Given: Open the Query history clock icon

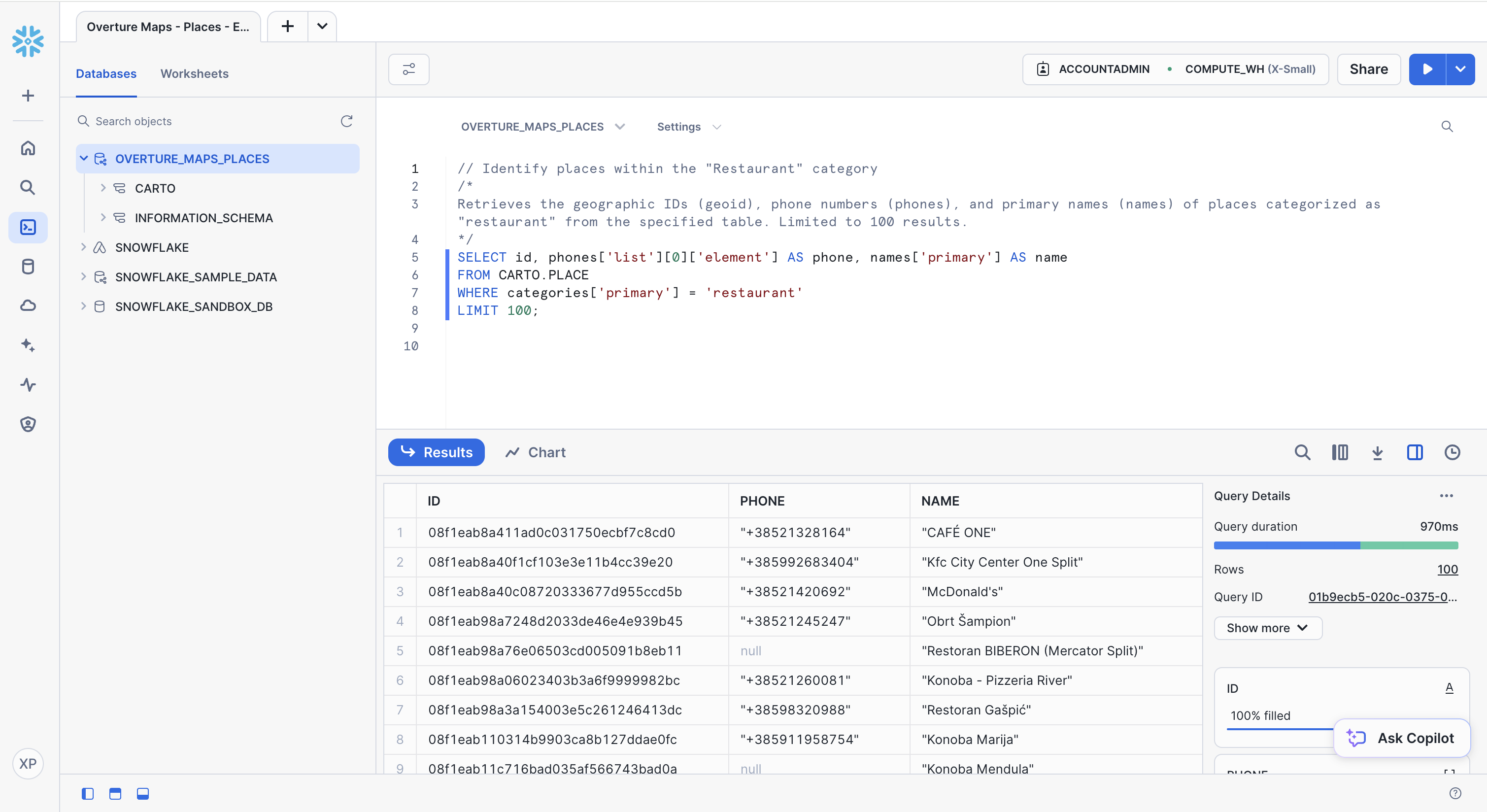Looking at the screenshot, I should [x=1452, y=452].
